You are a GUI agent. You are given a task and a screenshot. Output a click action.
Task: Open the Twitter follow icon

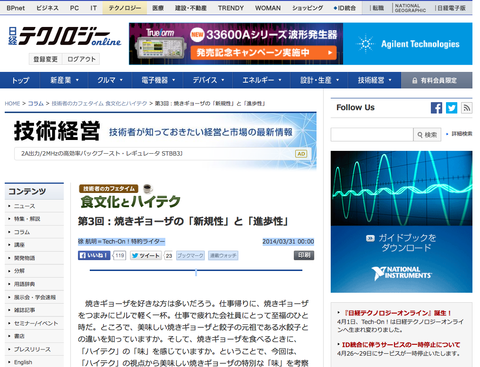pos(452,108)
